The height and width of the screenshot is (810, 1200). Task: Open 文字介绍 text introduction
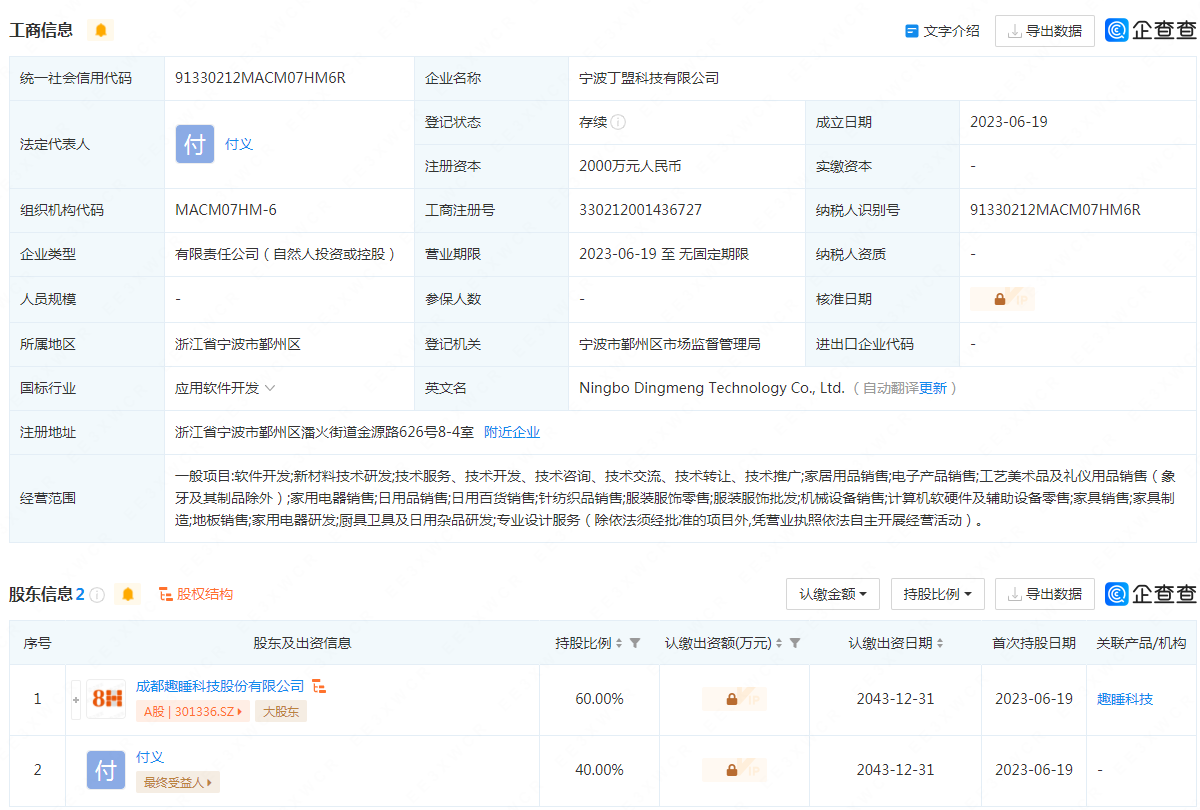[x=942, y=31]
